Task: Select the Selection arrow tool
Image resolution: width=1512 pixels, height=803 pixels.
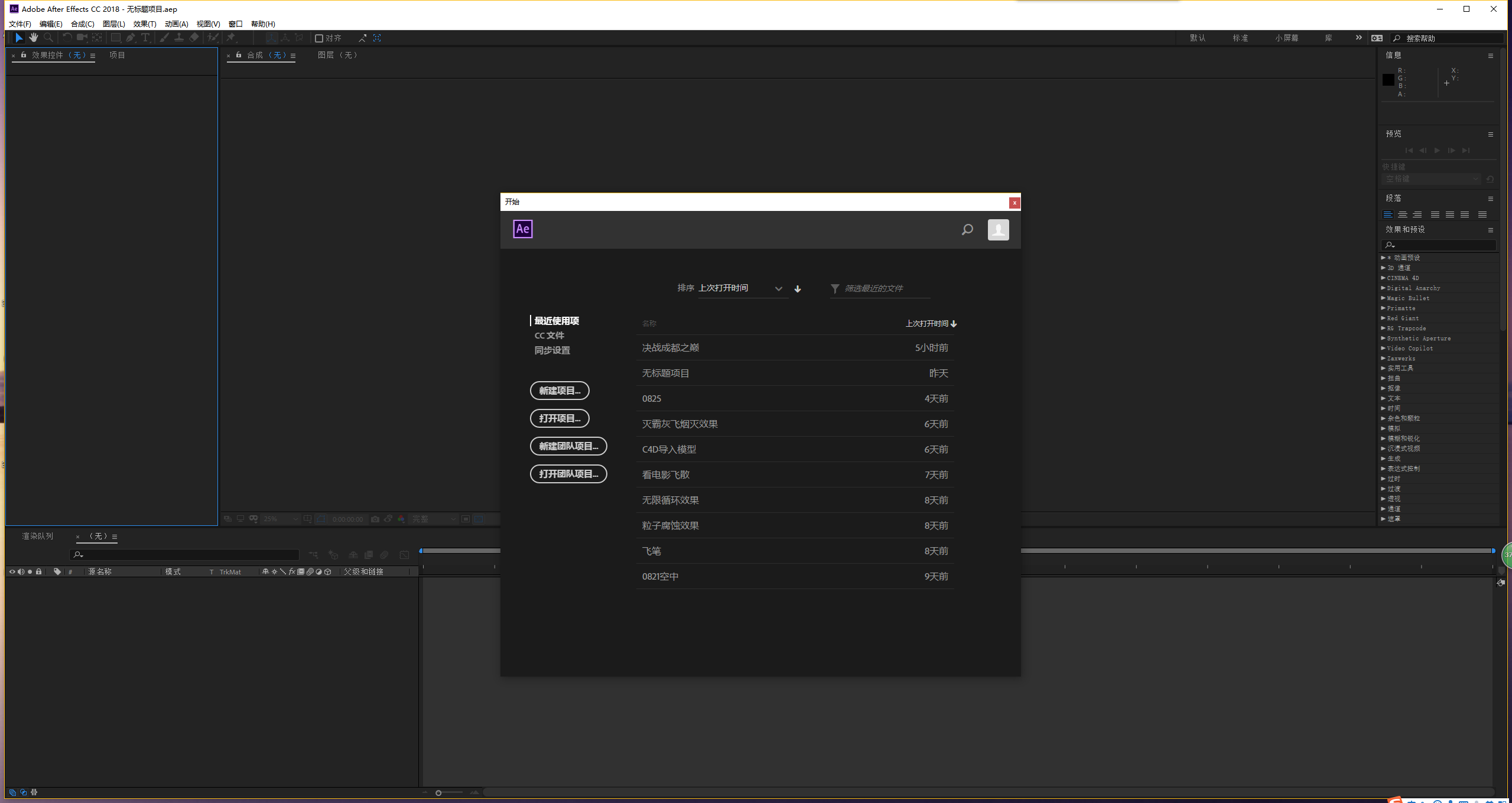Action: click(x=19, y=37)
